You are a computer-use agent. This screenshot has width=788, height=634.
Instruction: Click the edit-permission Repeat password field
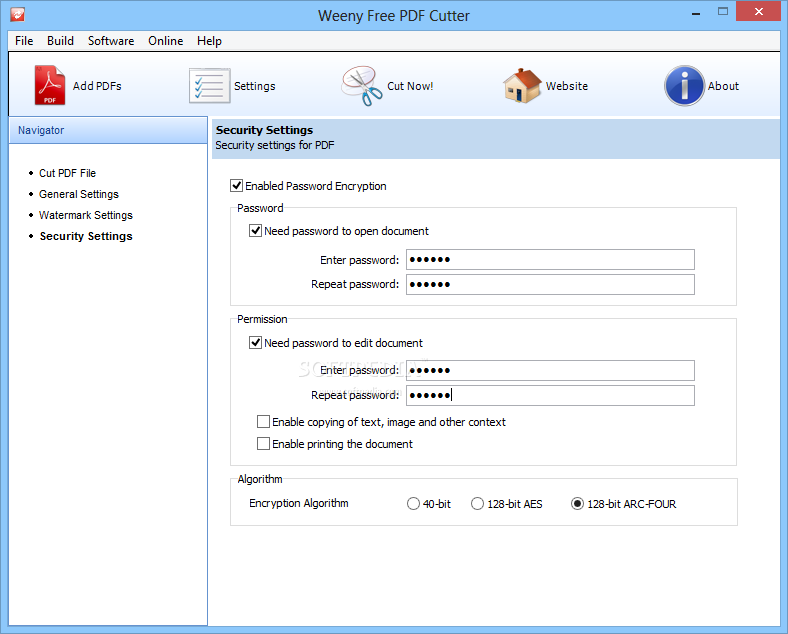pyautogui.click(x=550, y=395)
